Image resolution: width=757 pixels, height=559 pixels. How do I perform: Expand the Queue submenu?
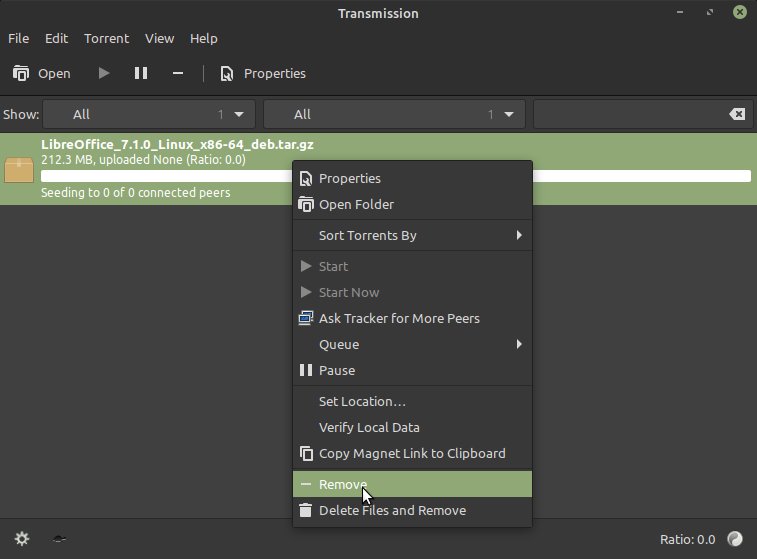tap(412, 345)
